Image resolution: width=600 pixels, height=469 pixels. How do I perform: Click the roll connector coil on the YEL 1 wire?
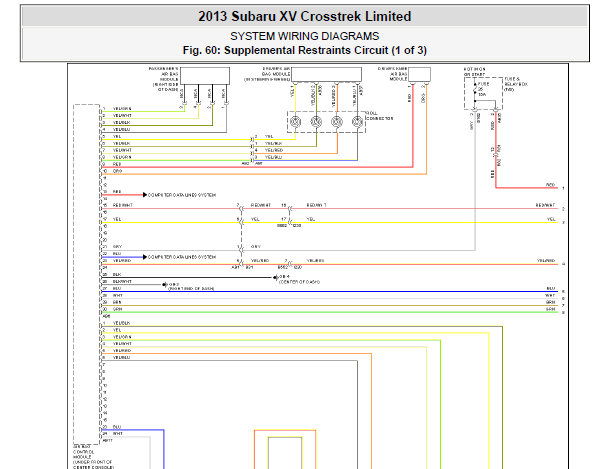(295, 122)
